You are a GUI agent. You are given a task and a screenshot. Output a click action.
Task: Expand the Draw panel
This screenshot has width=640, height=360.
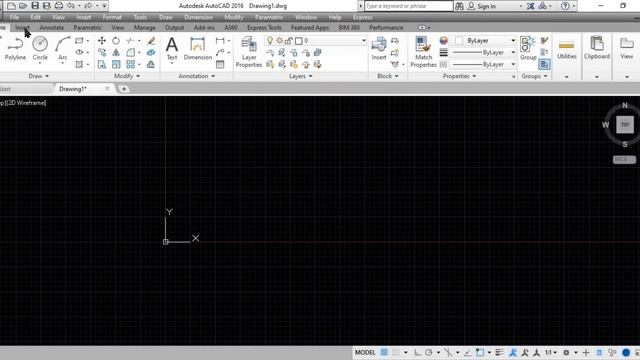[39, 76]
